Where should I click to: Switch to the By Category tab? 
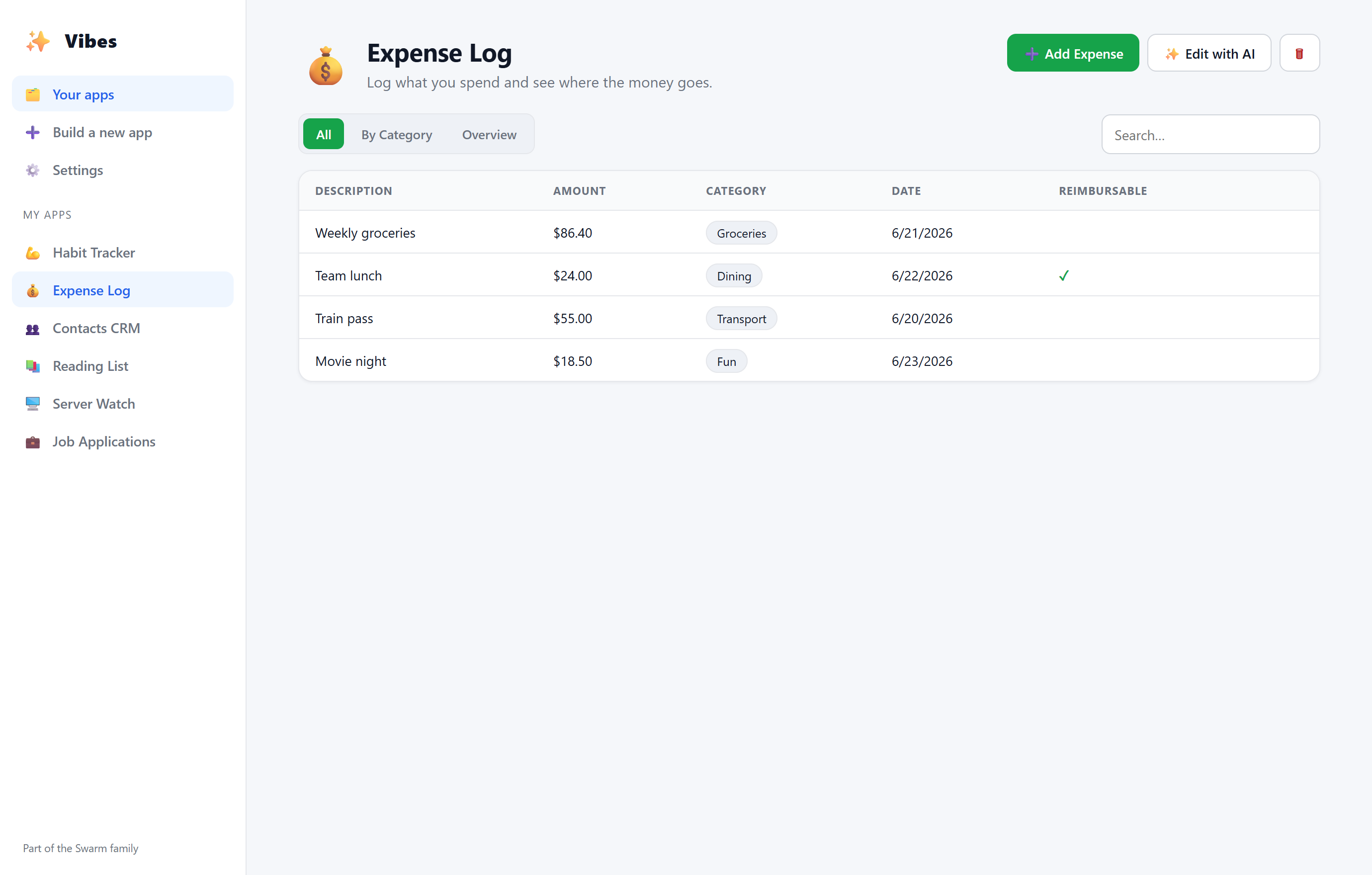pos(397,134)
